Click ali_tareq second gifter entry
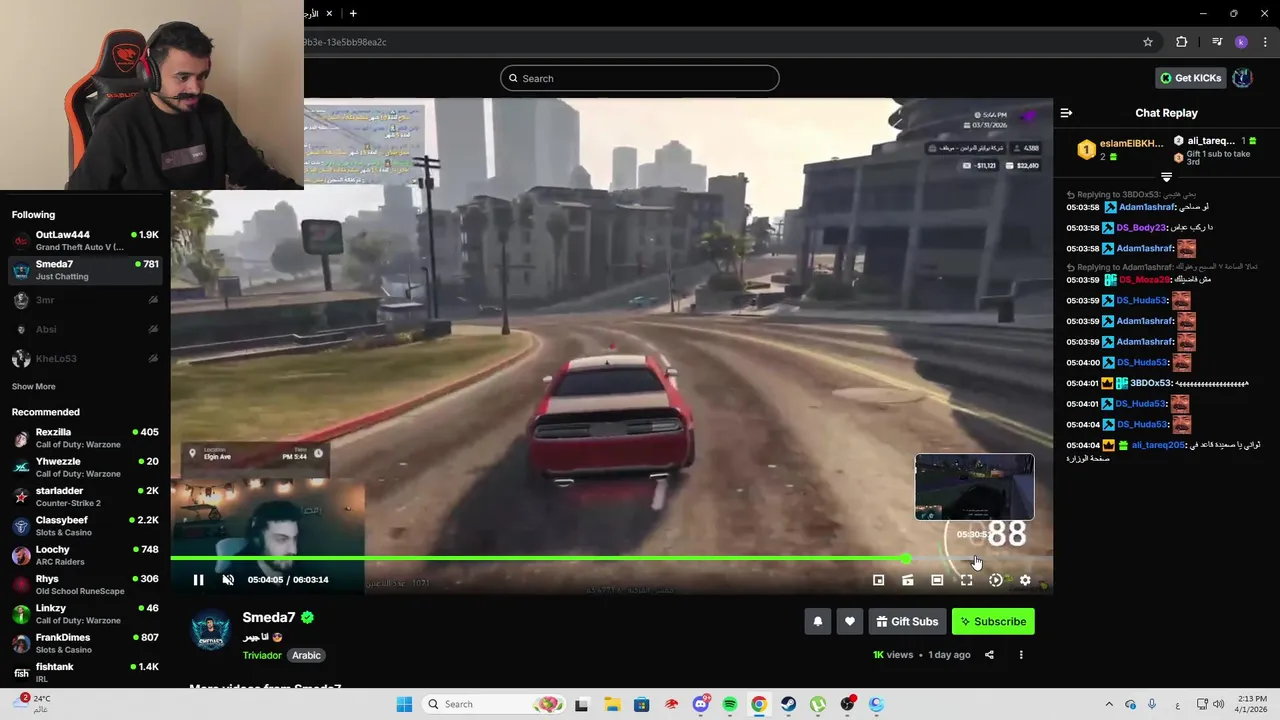The width and height of the screenshot is (1280, 720). 1214,150
